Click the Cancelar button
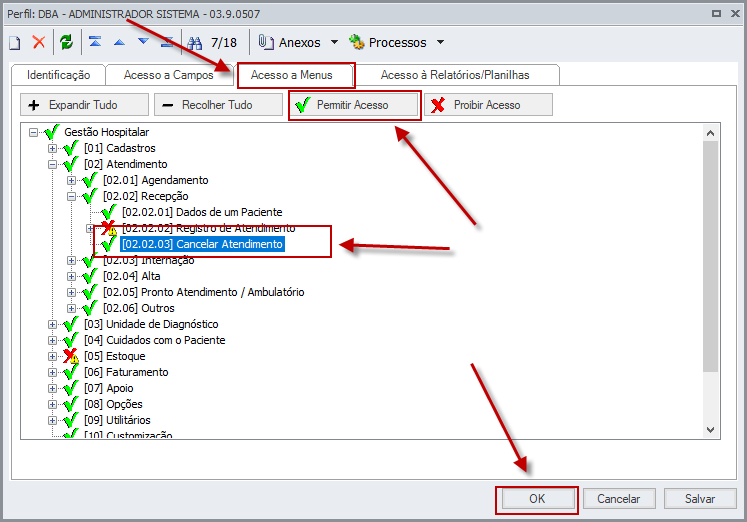The width and height of the screenshot is (747, 522). [x=619, y=499]
